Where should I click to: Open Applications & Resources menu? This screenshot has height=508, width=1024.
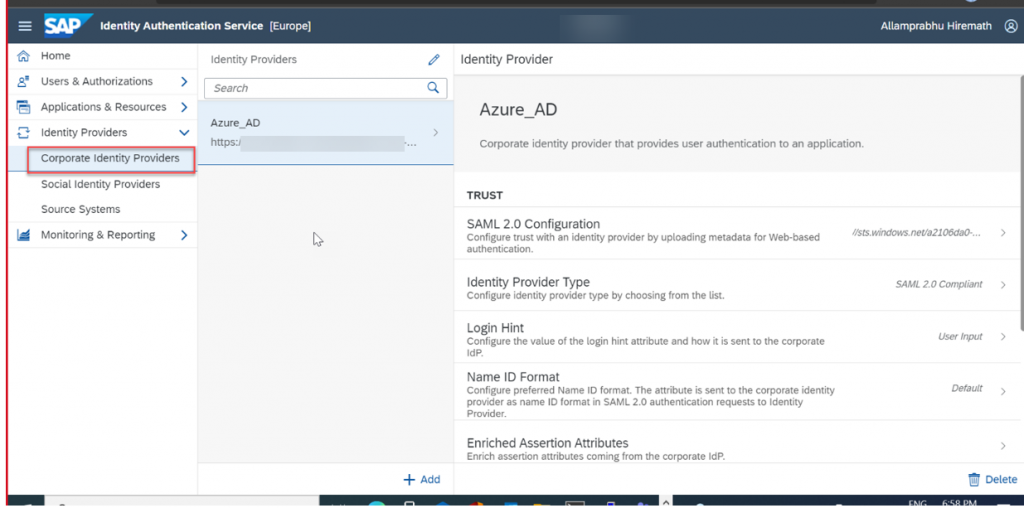tap(103, 107)
